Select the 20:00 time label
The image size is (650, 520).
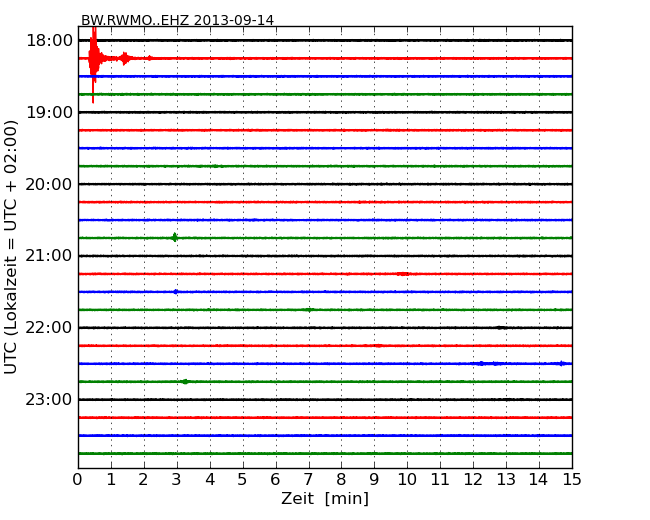click(x=49, y=185)
